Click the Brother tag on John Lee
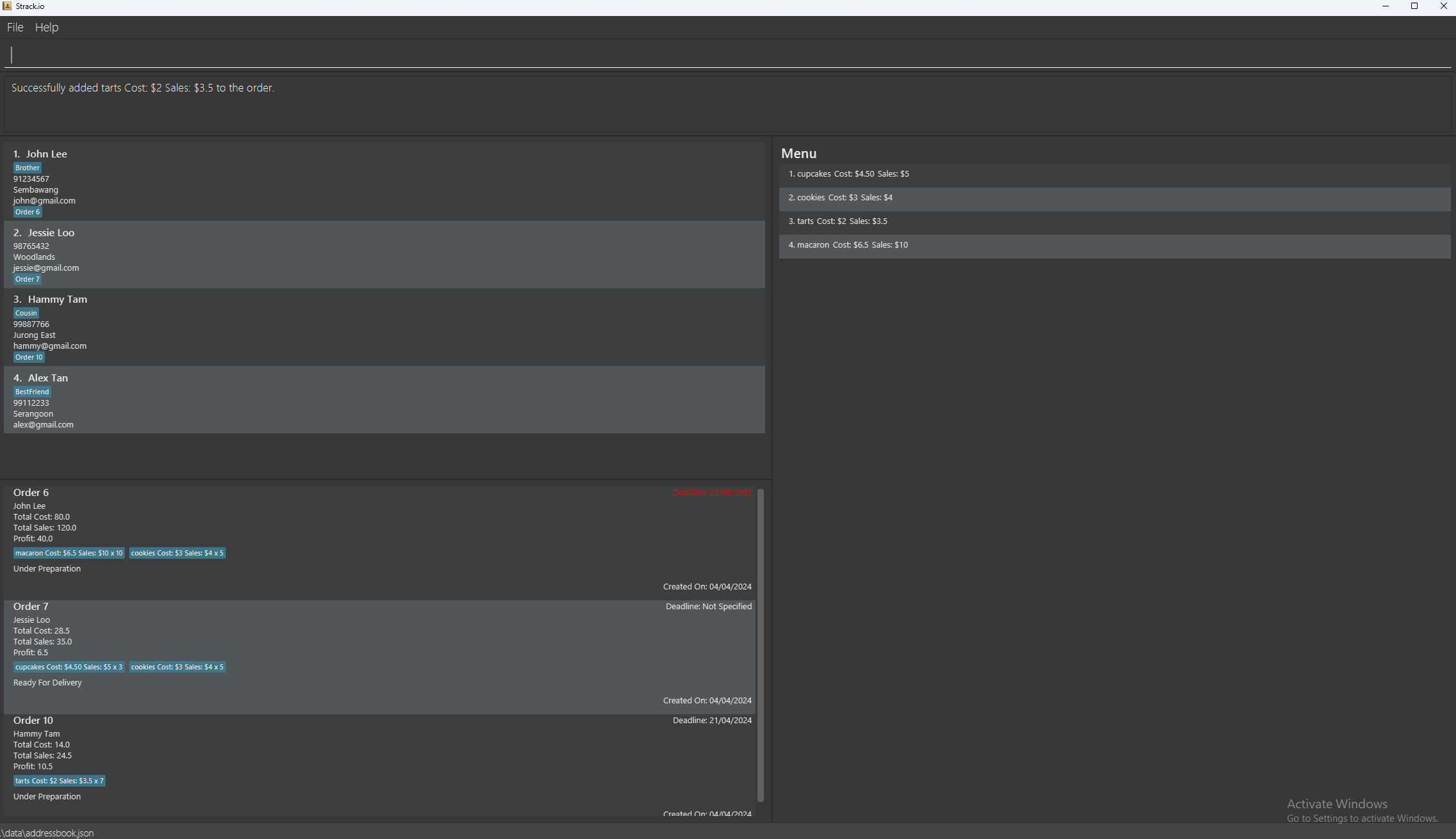The width and height of the screenshot is (1456, 839). [x=28, y=168]
